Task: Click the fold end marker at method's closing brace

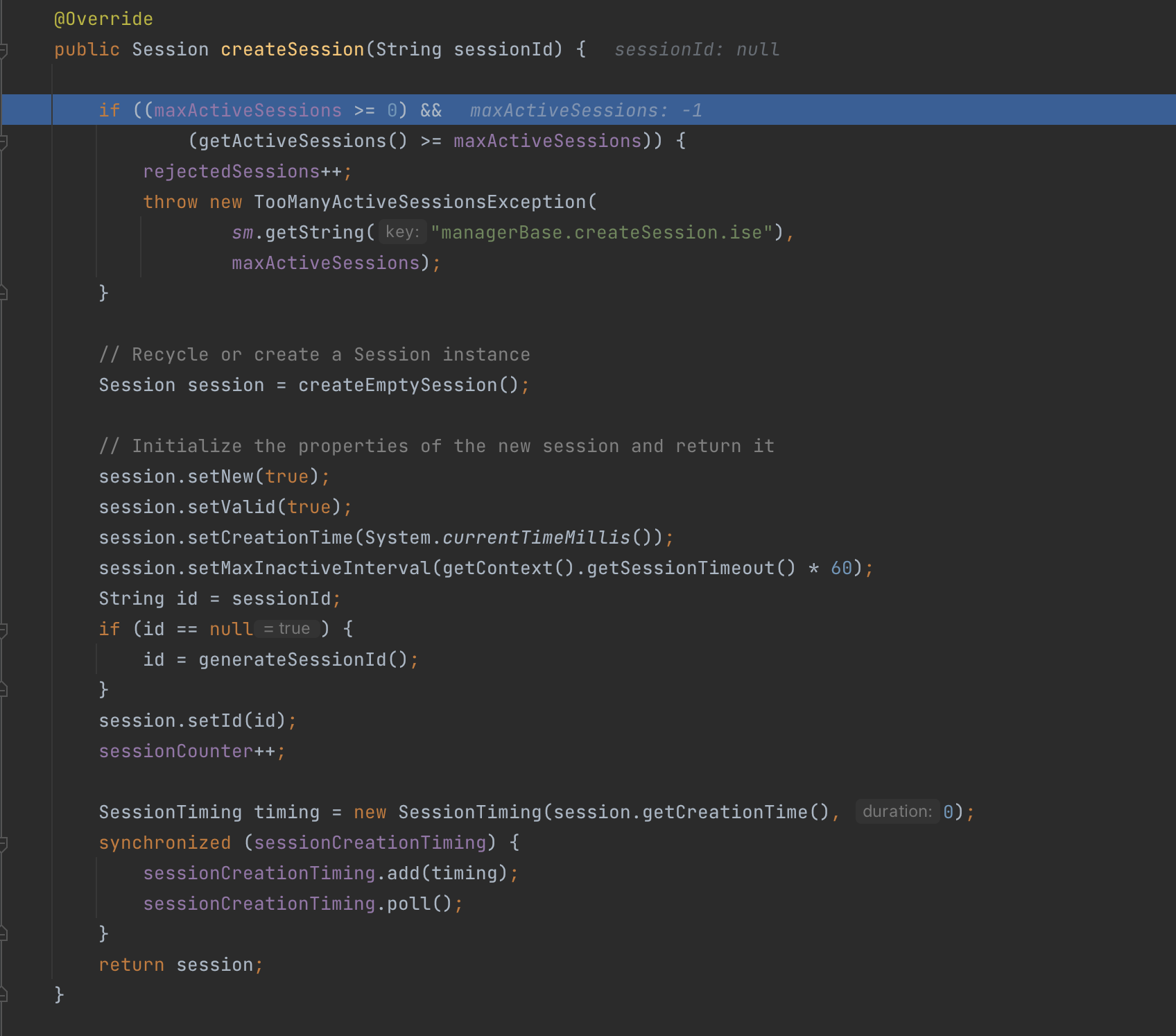Action: [3, 995]
